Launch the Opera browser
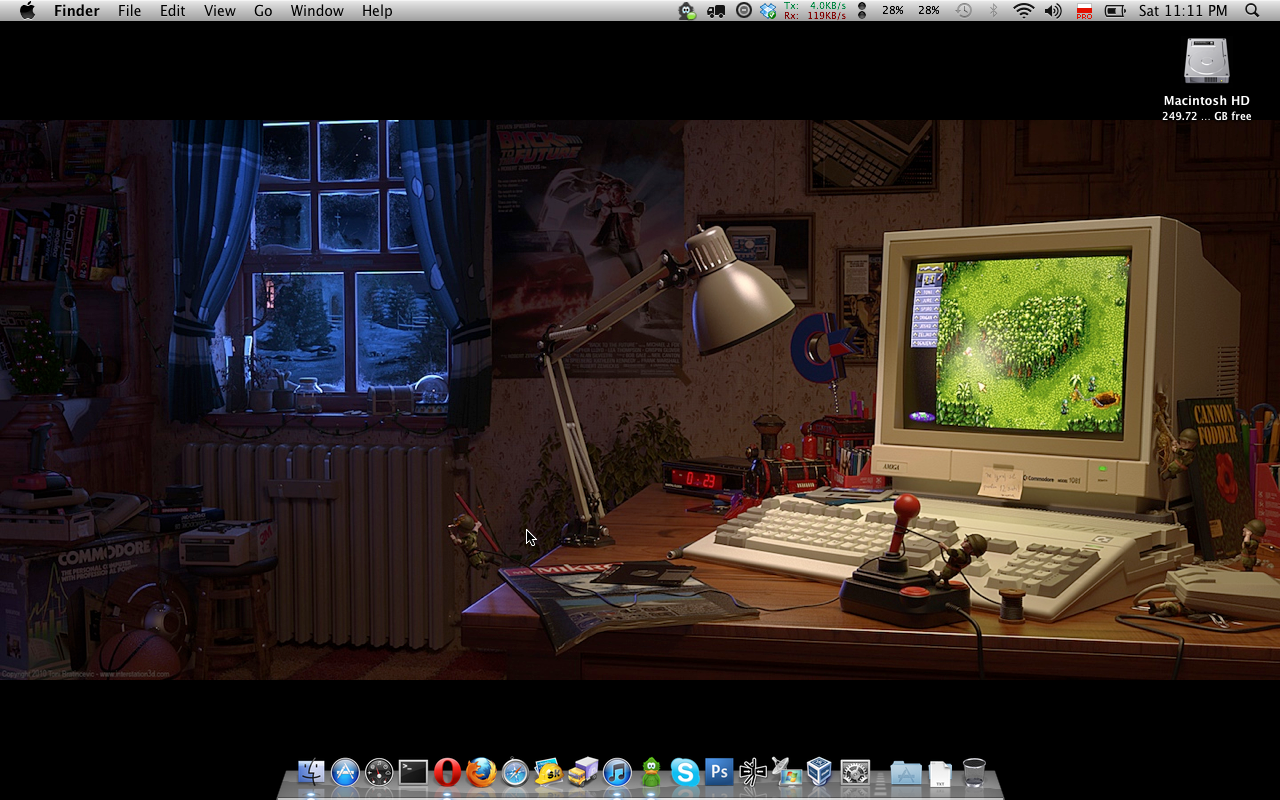Screen dimensions: 1280x800 coord(447,772)
